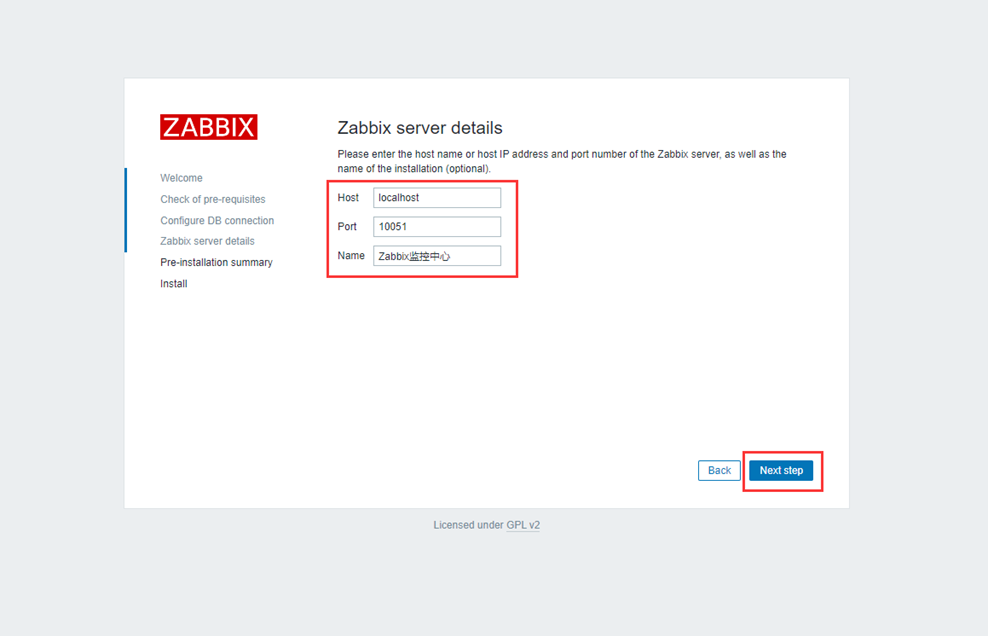Focus the Host input field
Screen dimensions: 988x636
pyautogui.click(x=437, y=197)
